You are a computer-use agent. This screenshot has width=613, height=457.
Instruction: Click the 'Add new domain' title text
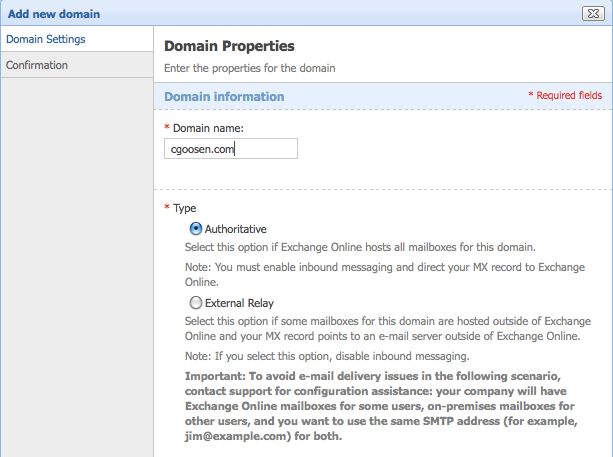(54, 14)
